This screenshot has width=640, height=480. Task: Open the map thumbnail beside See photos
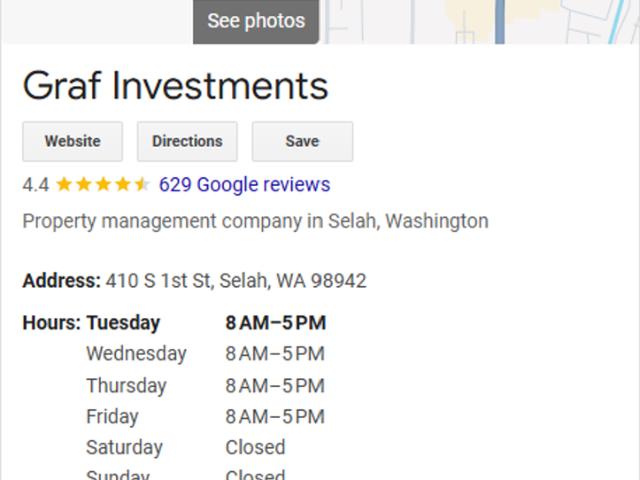(x=480, y=22)
